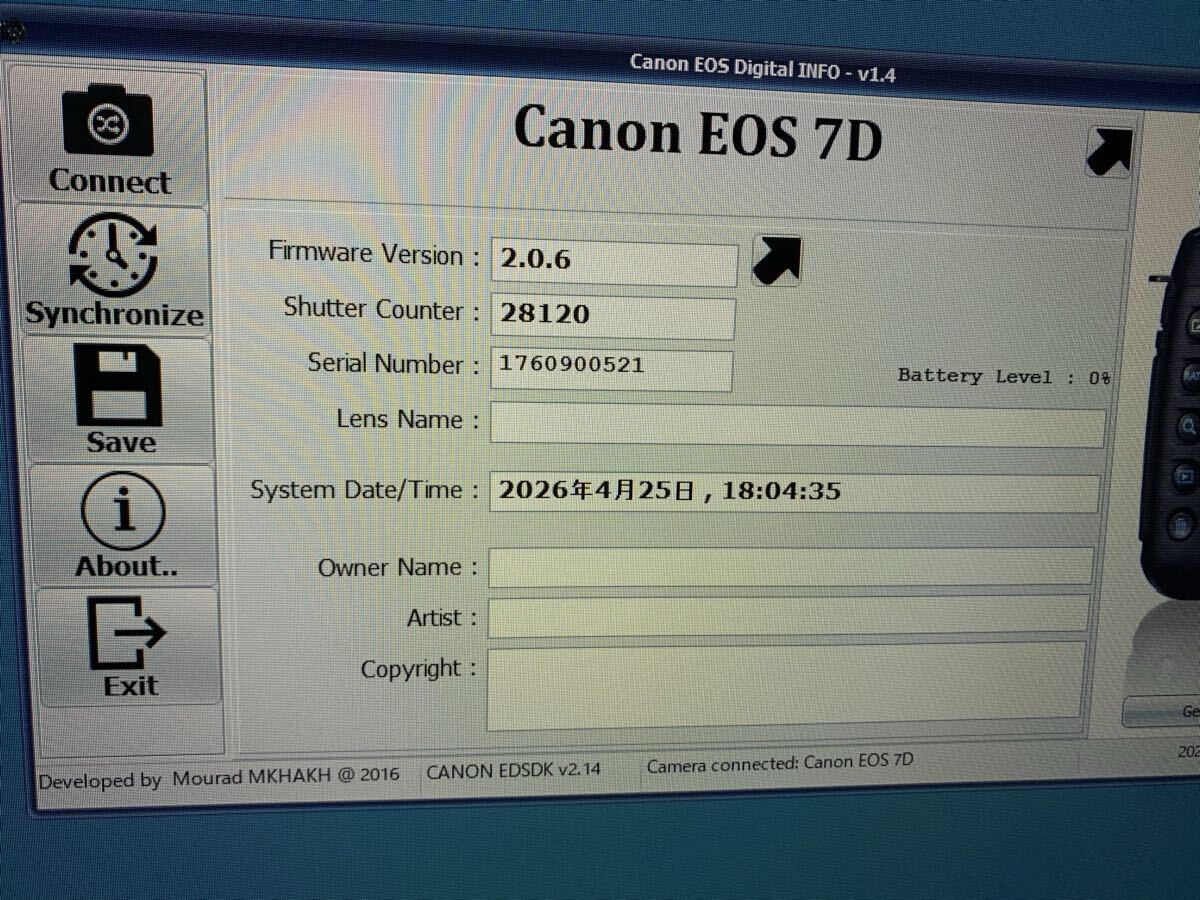Click the System Date/Time field

coord(794,492)
